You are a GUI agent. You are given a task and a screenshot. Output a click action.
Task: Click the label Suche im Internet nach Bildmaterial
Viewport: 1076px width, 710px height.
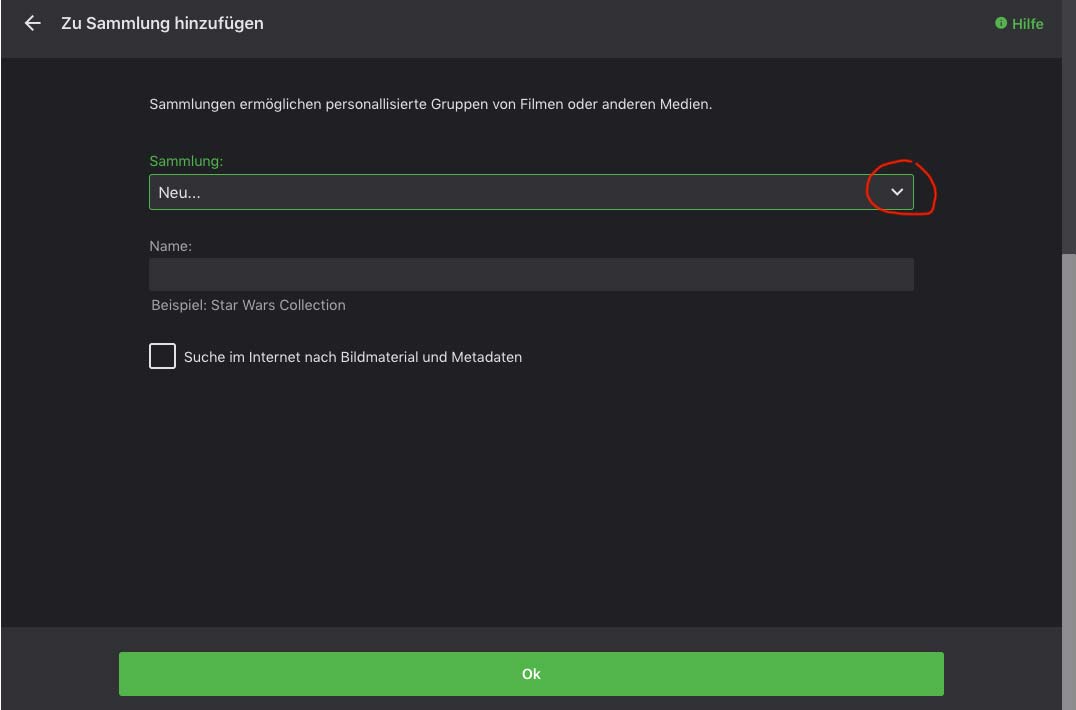(306, 357)
